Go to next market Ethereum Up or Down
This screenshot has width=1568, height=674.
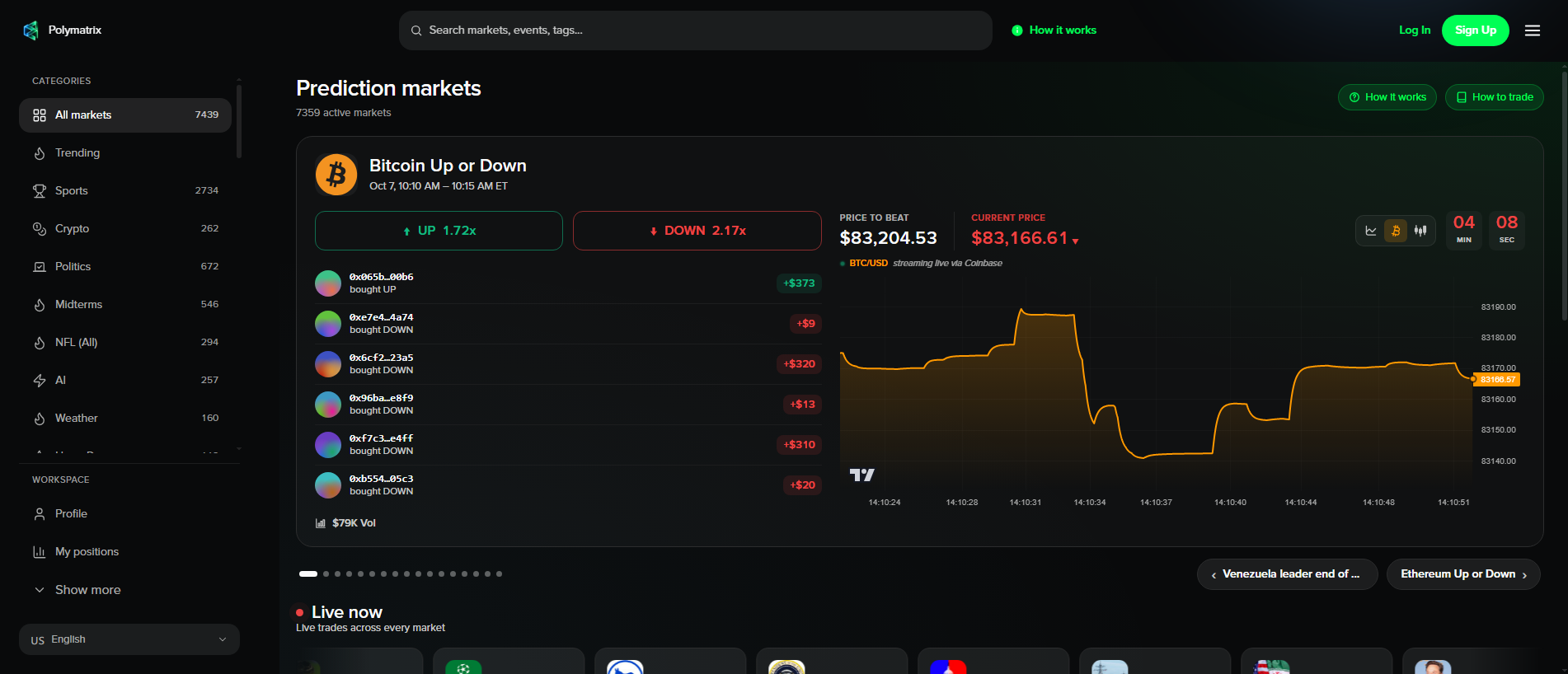click(1463, 574)
